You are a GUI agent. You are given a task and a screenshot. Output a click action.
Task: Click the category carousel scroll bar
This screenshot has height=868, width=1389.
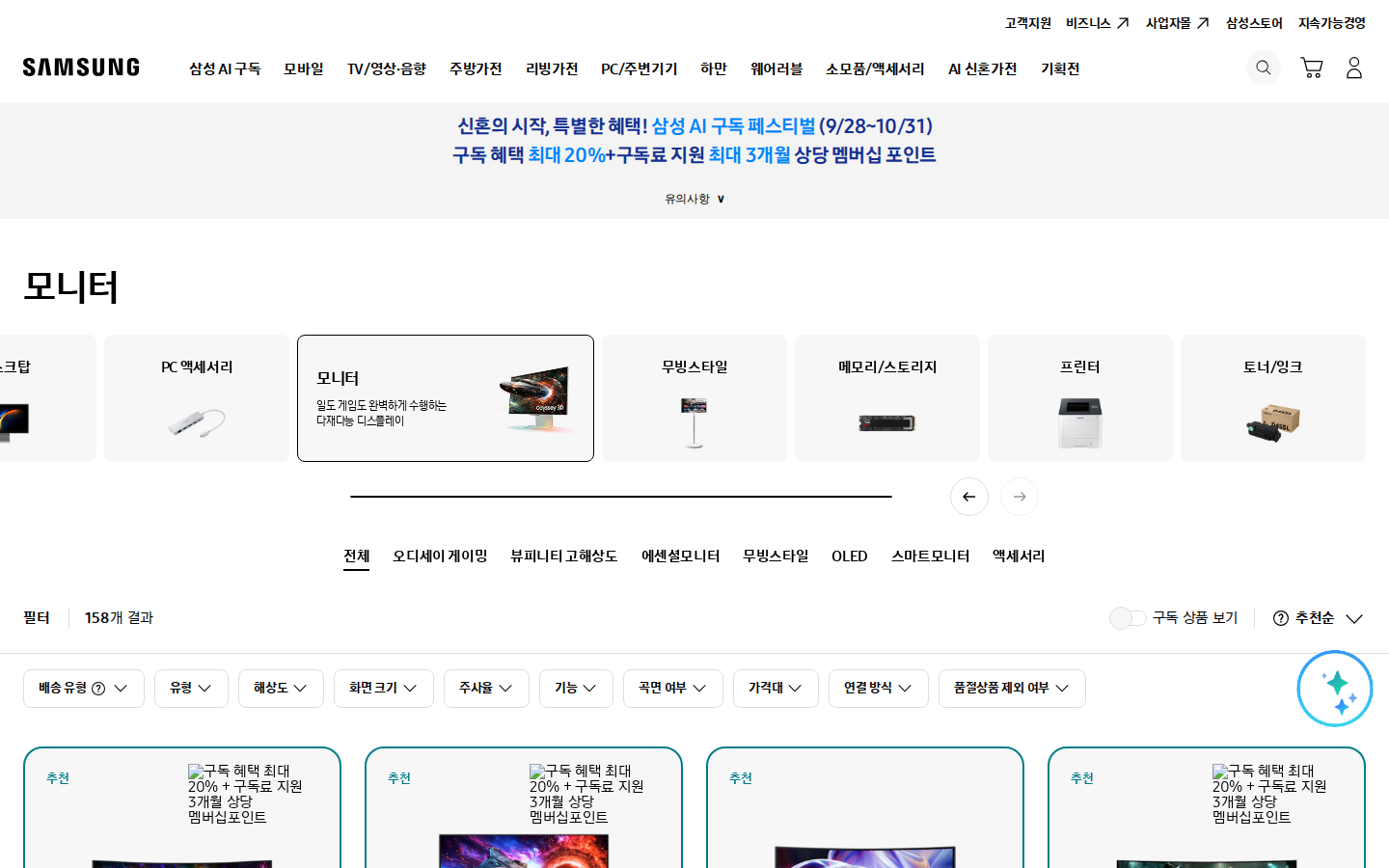click(621, 497)
